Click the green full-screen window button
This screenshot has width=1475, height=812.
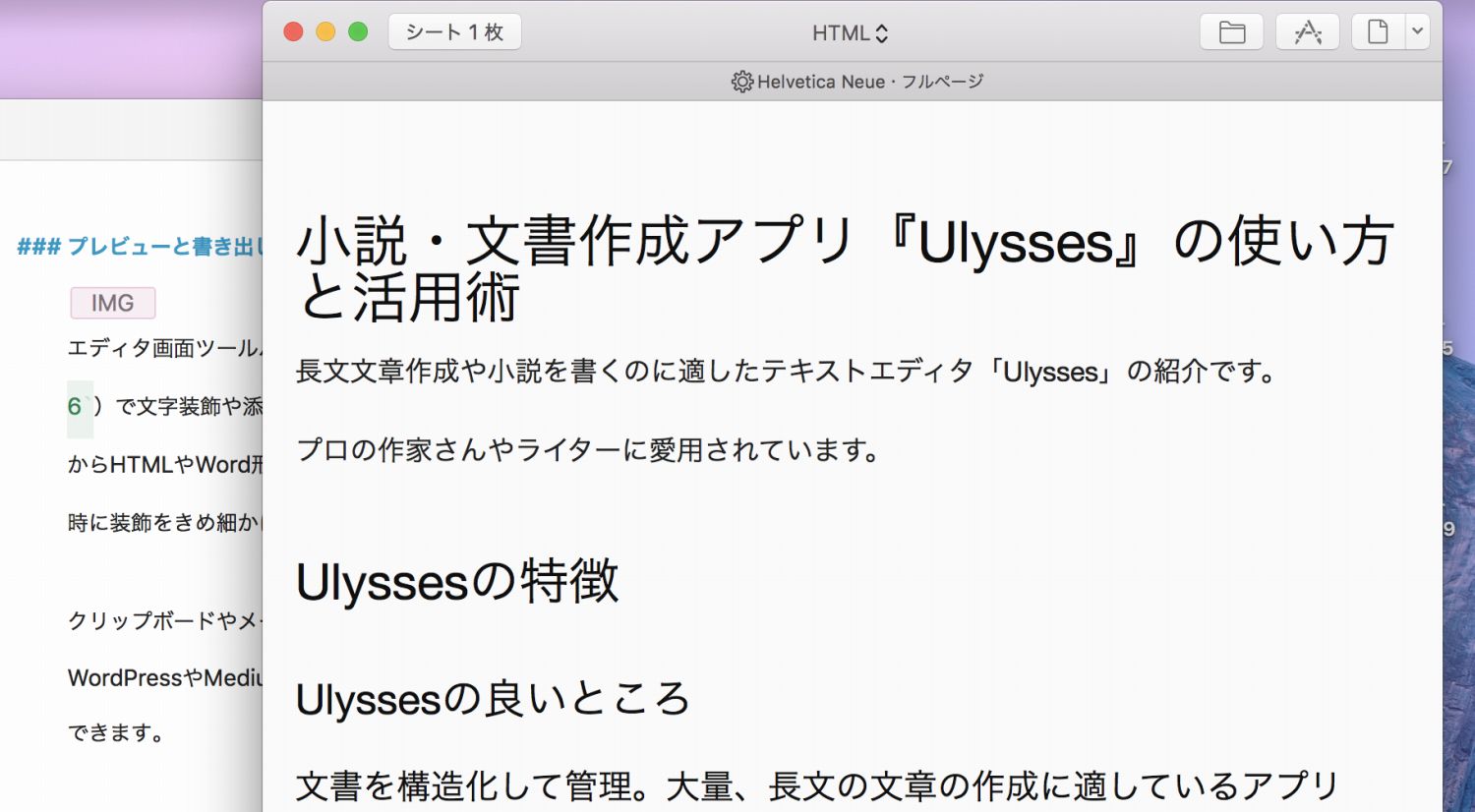(x=358, y=31)
